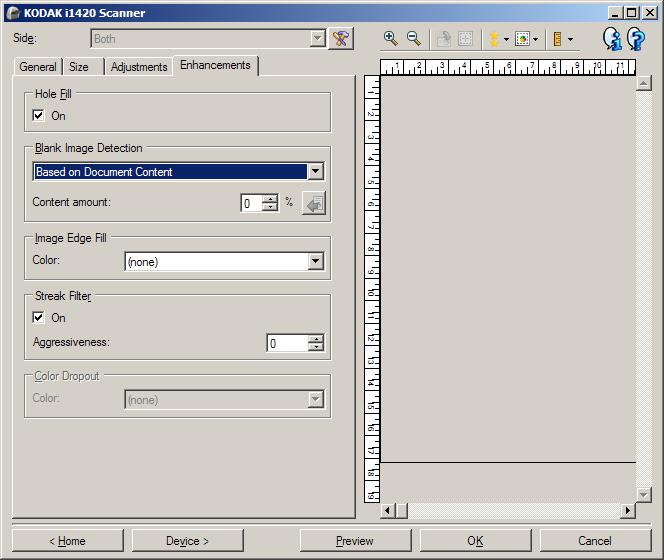The image size is (664, 560).
Task: Decrease Content amount with down spinner
Action: (270, 208)
